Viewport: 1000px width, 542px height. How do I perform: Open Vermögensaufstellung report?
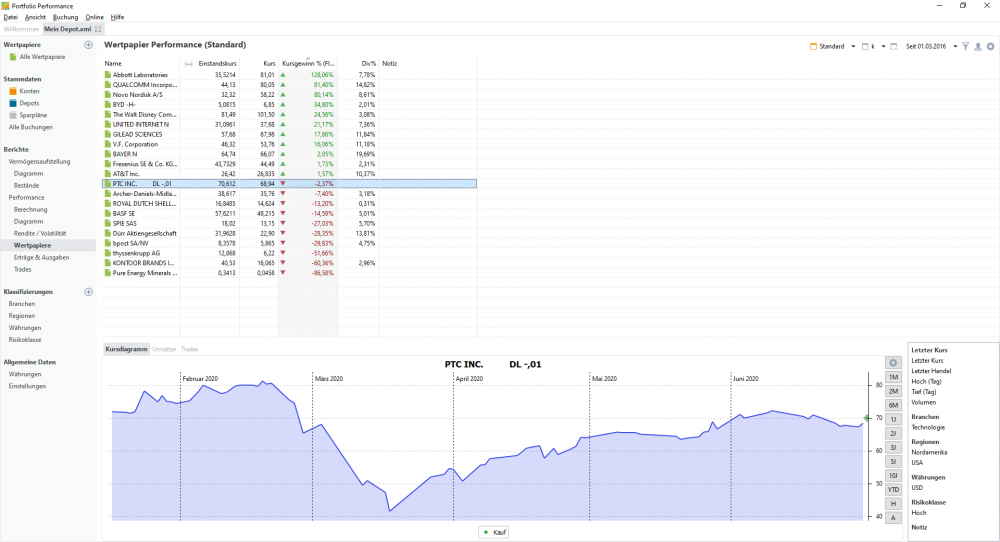pyautogui.click(x=40, y=162)
